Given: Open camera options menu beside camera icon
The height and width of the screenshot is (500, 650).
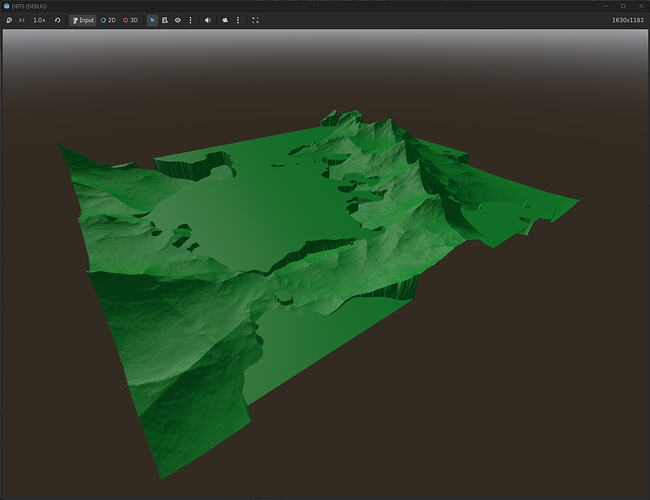Looking at the screenshot, I should (238, 20).
